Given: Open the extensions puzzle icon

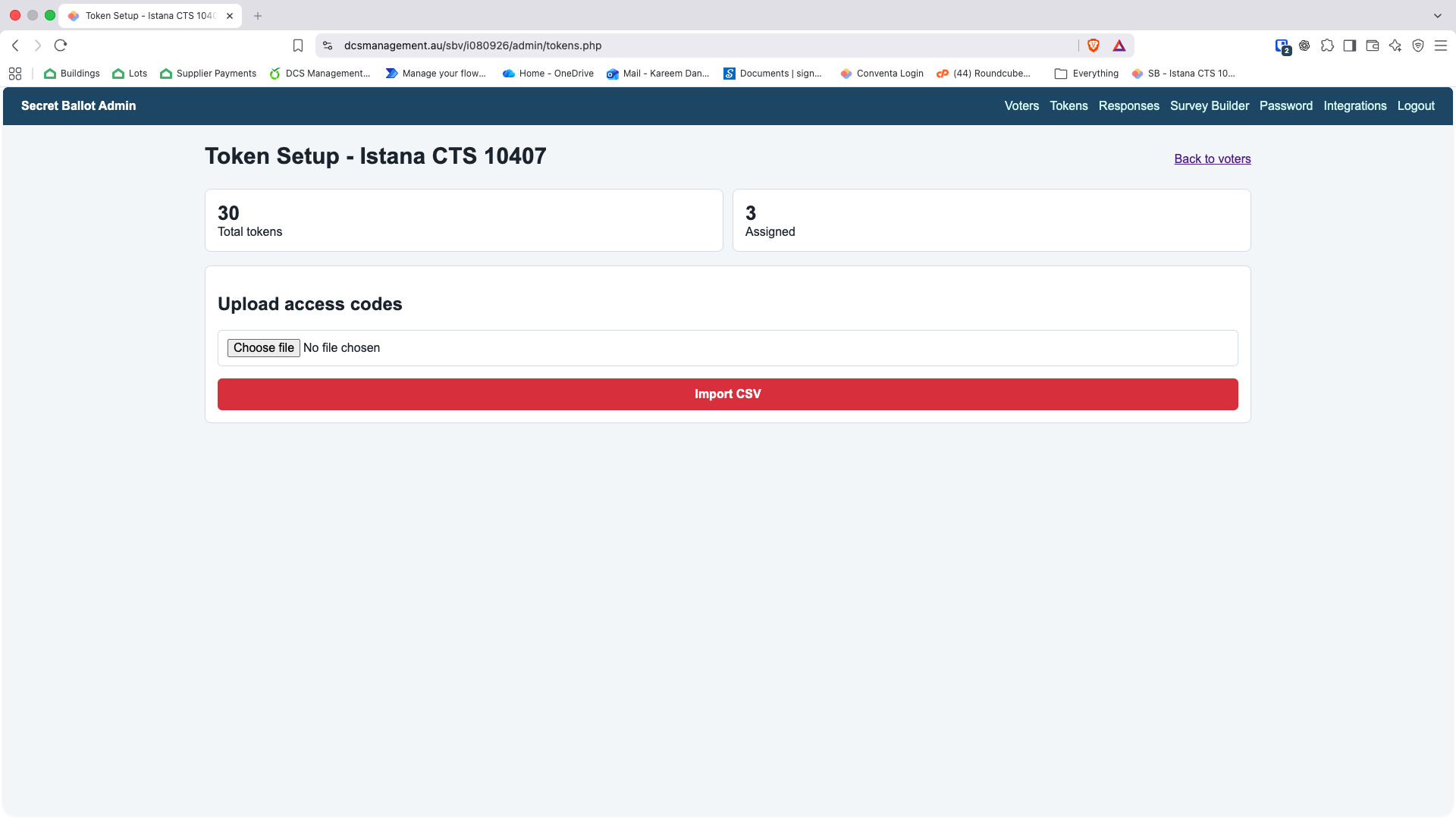Looking at the screenshot, I should (x=1327, y=45).
